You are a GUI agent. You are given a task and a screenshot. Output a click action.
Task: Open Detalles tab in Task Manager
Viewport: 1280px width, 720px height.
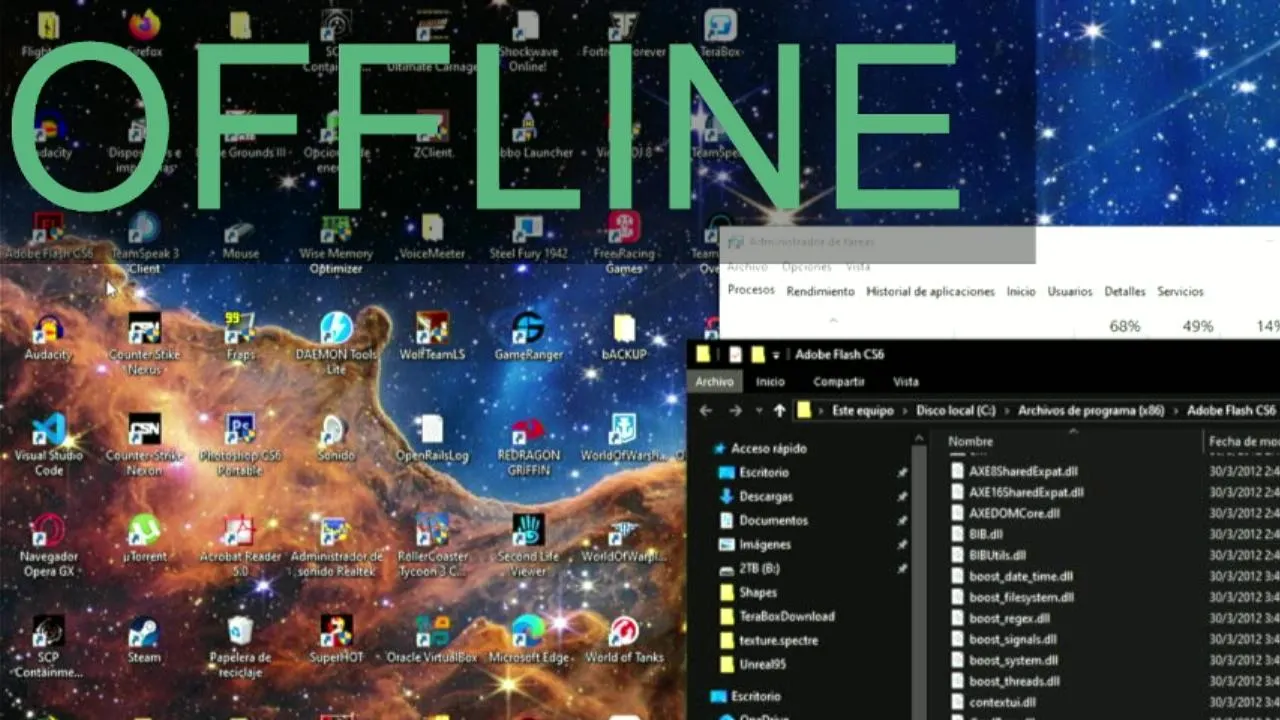(1125, 291)
